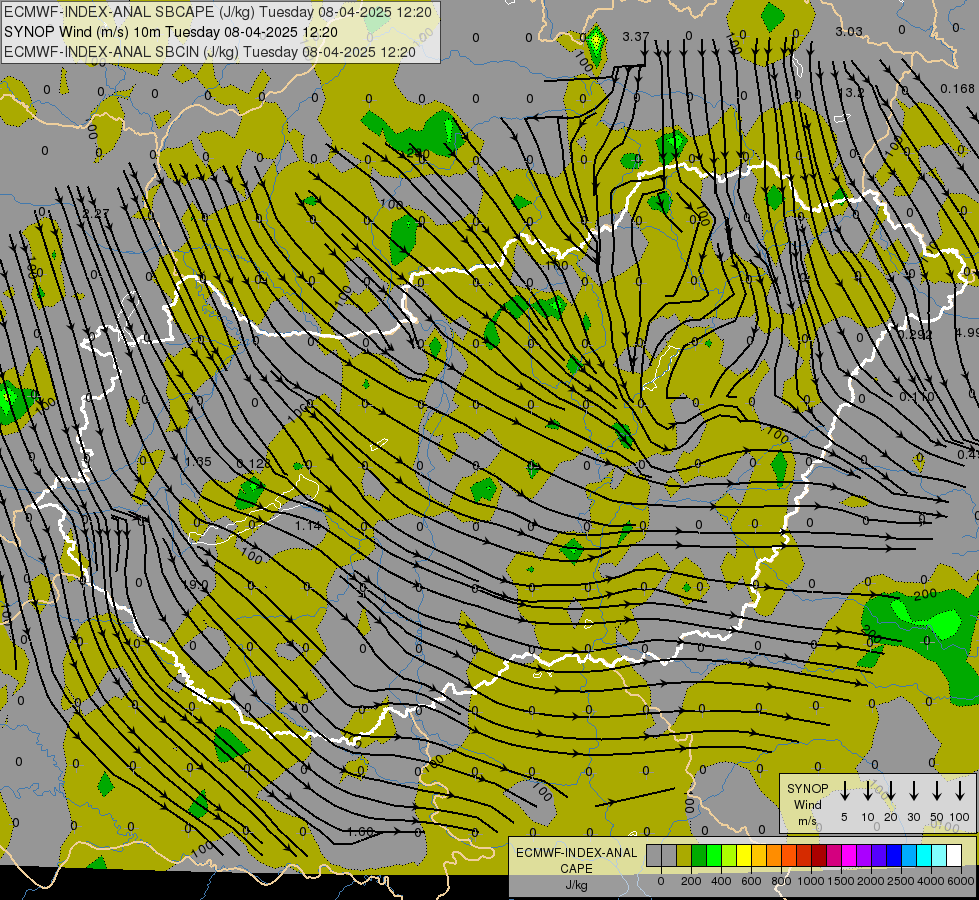Click the '0.292' wind value on the map
979x900 pixels.
pyautogui.click(x=915, y=335)
